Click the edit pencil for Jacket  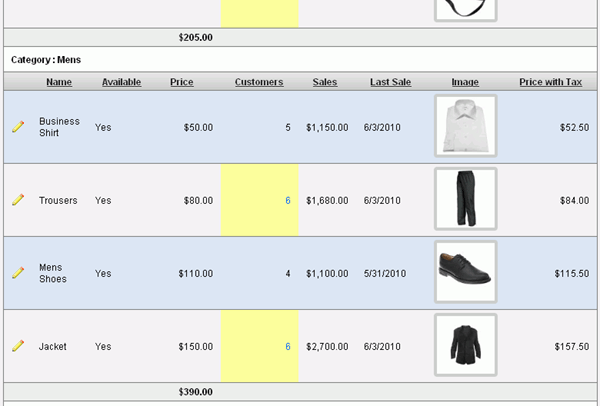point(18,346)
